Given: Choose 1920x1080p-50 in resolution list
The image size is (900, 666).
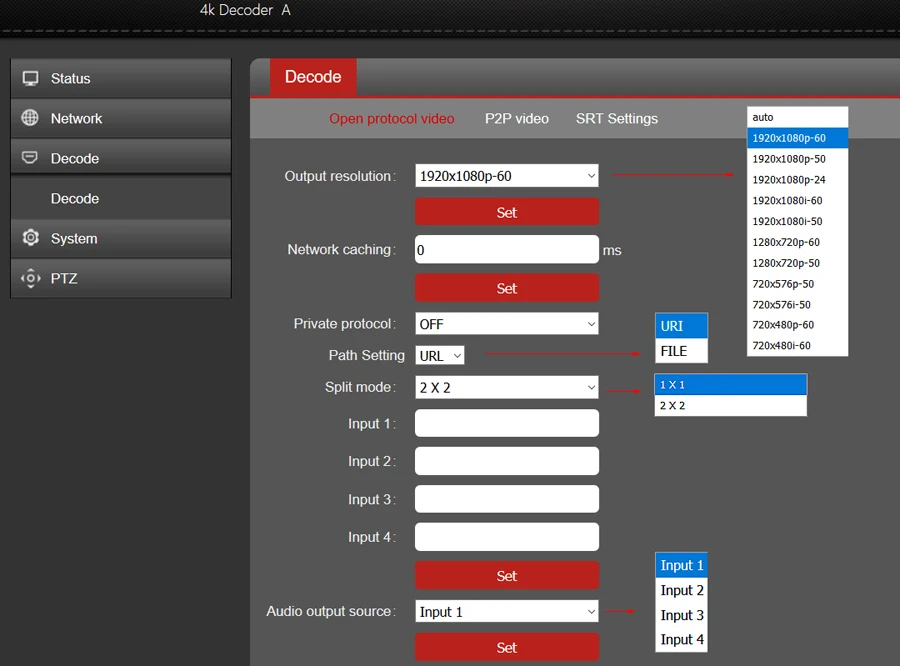Looking at the screenshot, I should (797, 159).
